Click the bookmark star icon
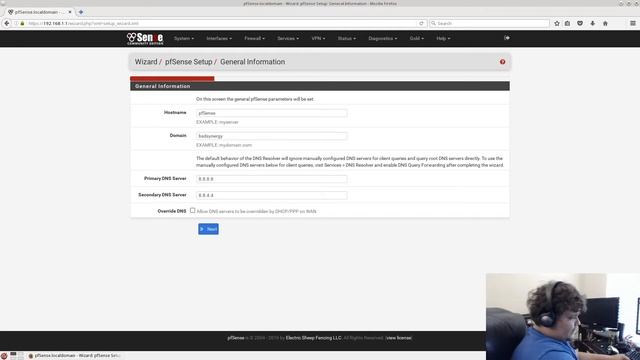This screenshot has width=640, height=360. pos(557,23)
